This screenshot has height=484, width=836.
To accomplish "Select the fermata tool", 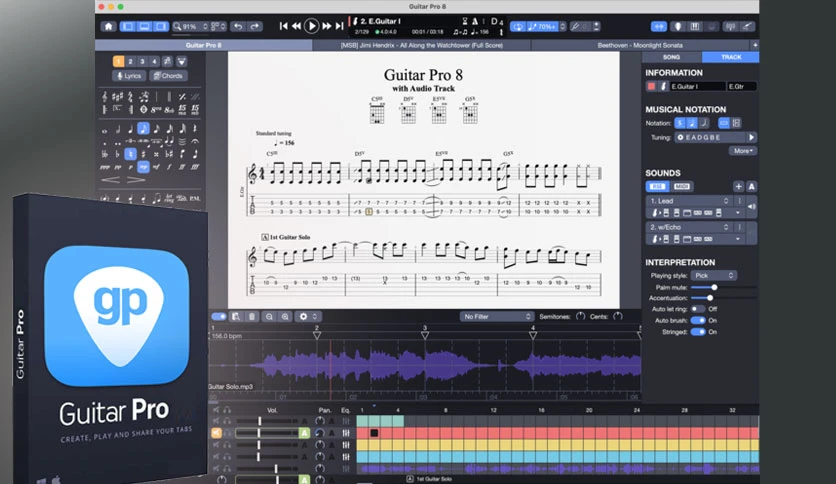I will point(195,141).
